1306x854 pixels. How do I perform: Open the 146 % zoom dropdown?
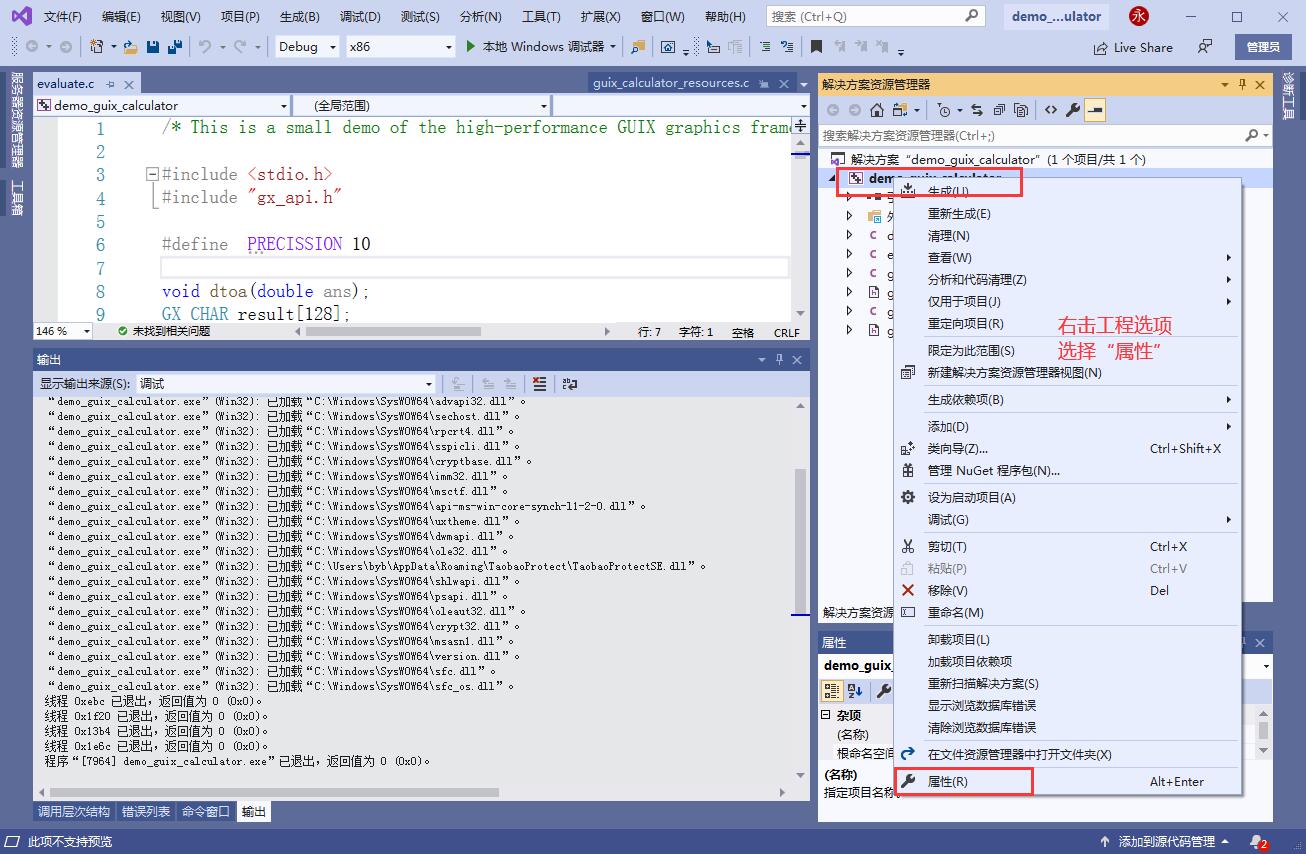pos(63,331)
